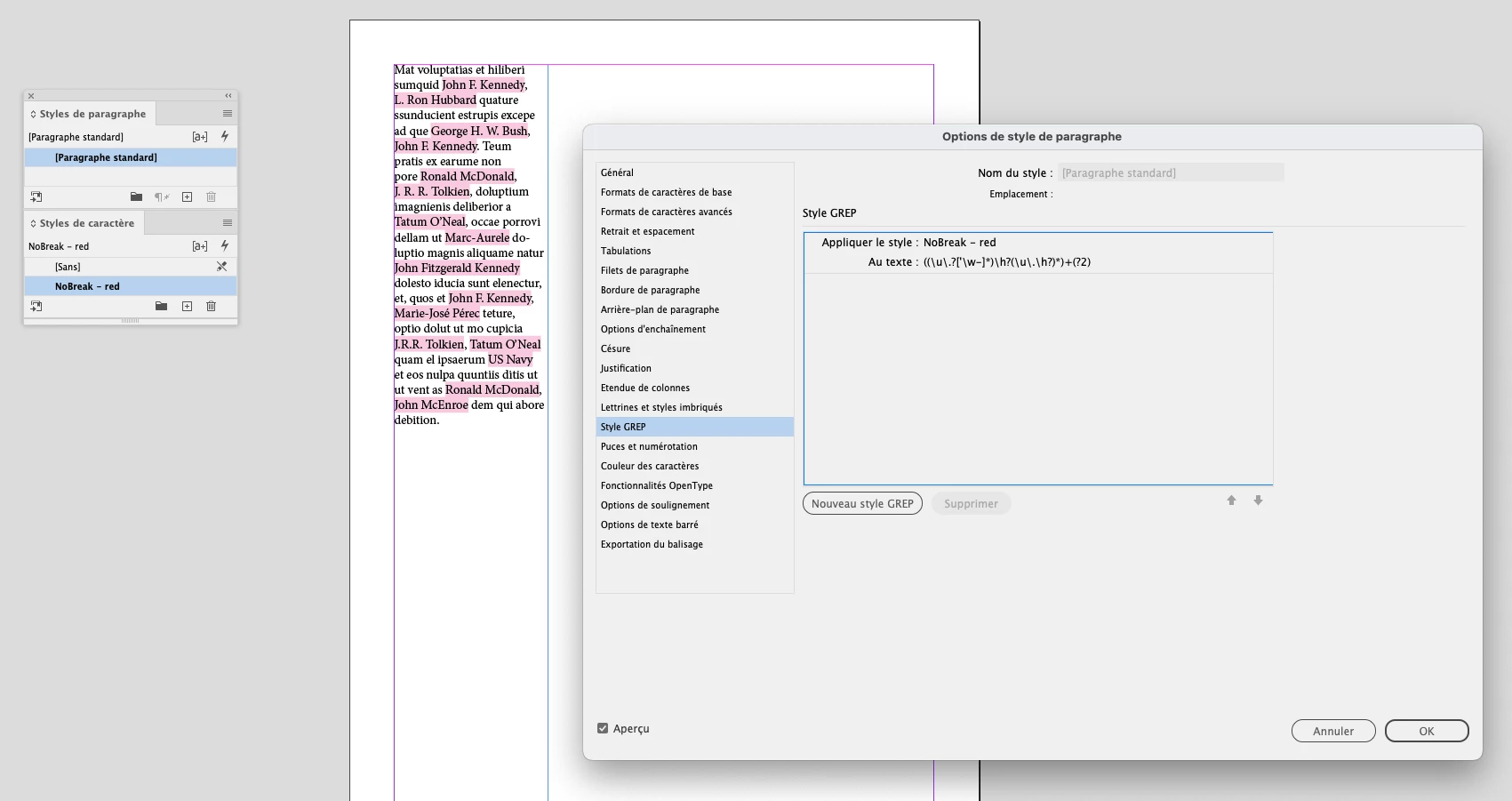Close the styles panel group
This screenshot has width=1512, height=801.
(31, 96)
